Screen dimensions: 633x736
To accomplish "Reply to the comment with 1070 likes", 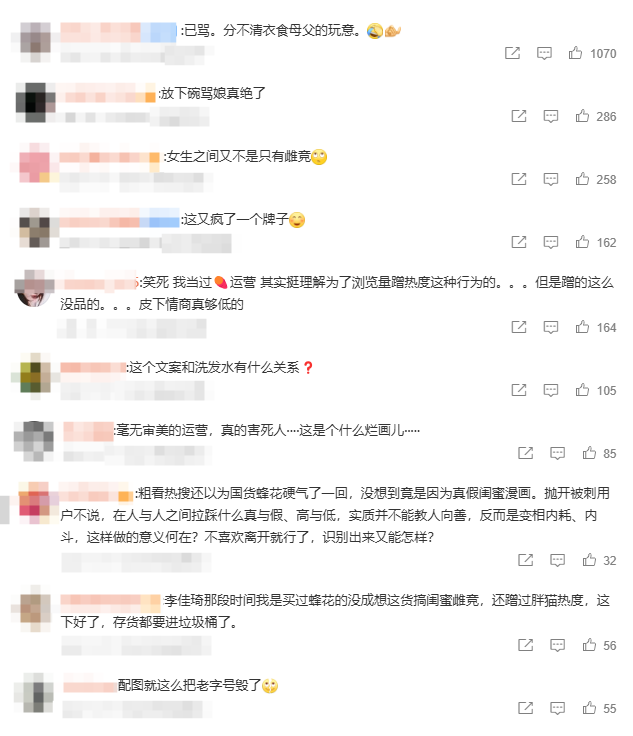I will [x=544, y=53].
